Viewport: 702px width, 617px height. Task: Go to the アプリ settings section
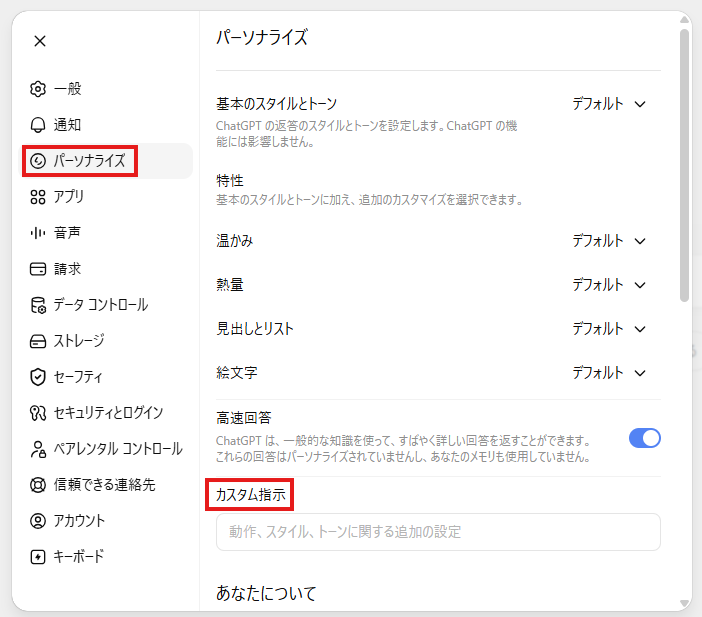107,197
